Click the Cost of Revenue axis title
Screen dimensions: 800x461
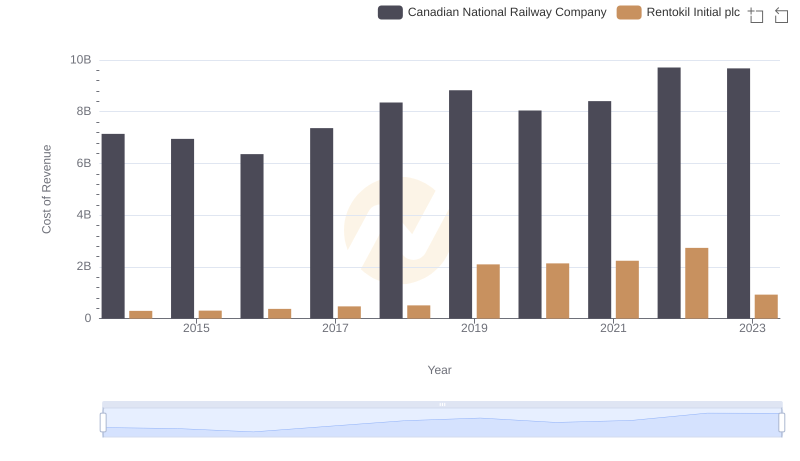(47, 189)
